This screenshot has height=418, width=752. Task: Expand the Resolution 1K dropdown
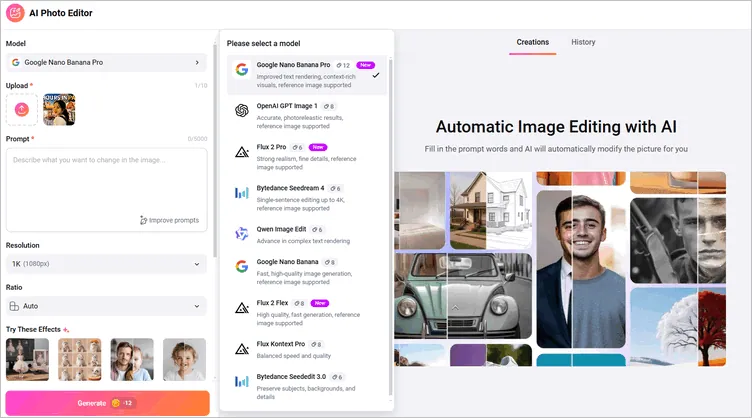pos(106,264)
